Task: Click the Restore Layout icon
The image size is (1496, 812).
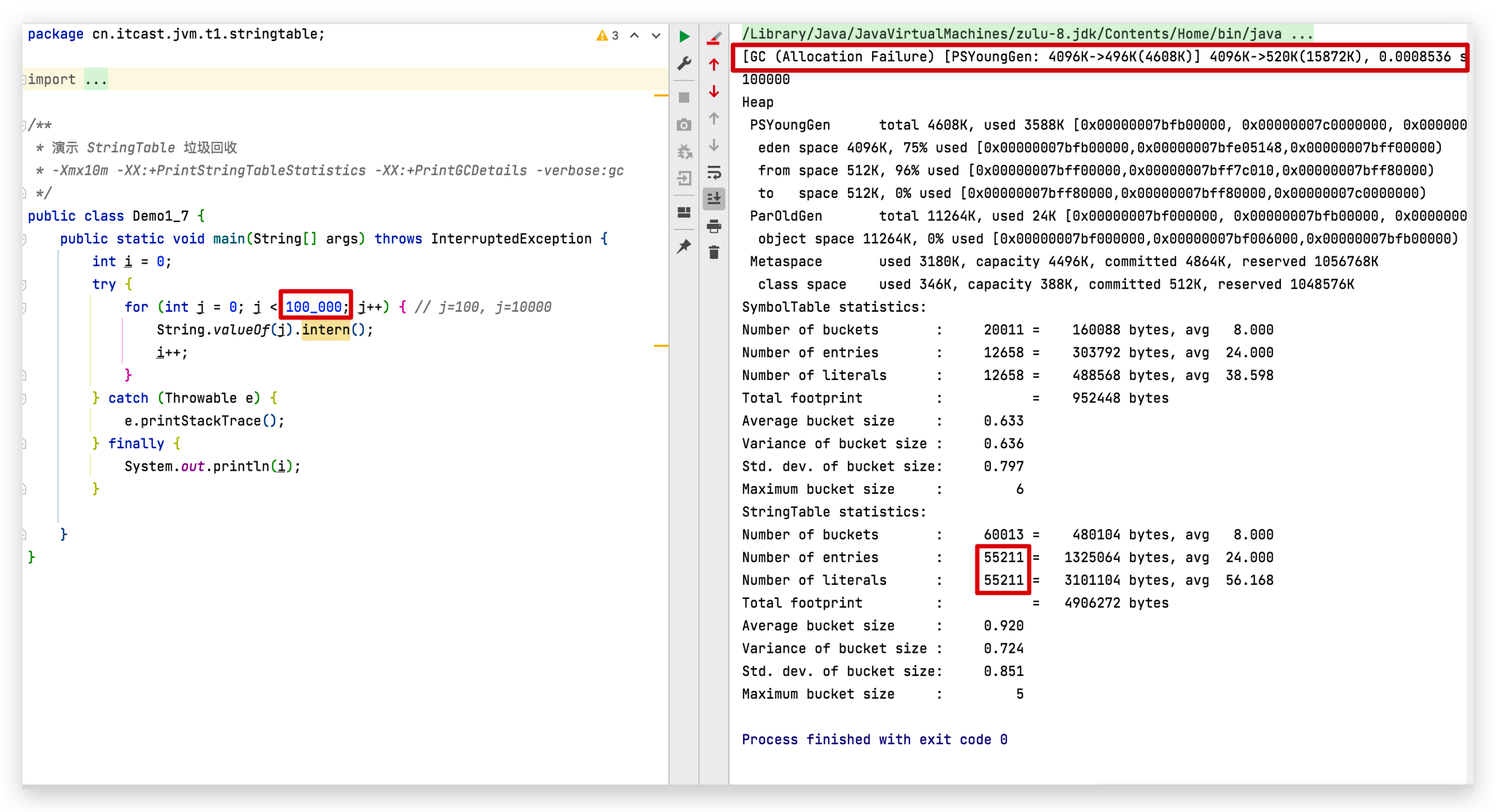Action: click(x=684, y=213)
